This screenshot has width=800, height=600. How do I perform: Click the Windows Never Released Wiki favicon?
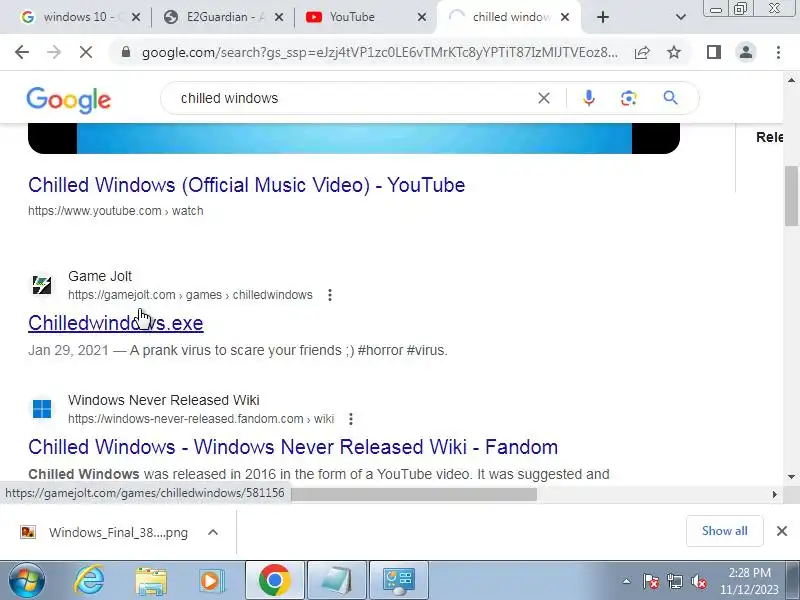pyautogui.click(x=42, y=409)
